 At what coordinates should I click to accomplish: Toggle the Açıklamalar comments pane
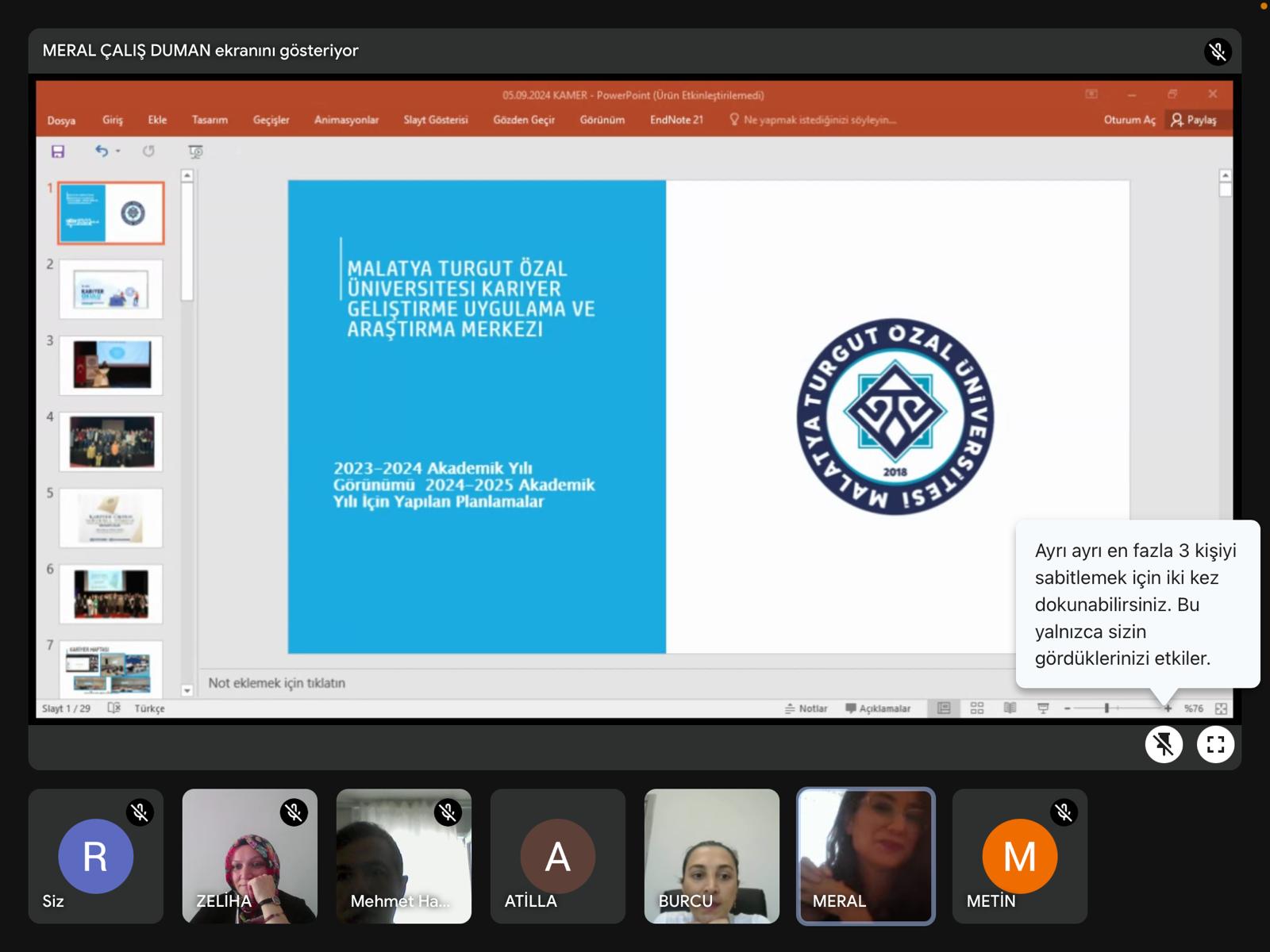878,708
